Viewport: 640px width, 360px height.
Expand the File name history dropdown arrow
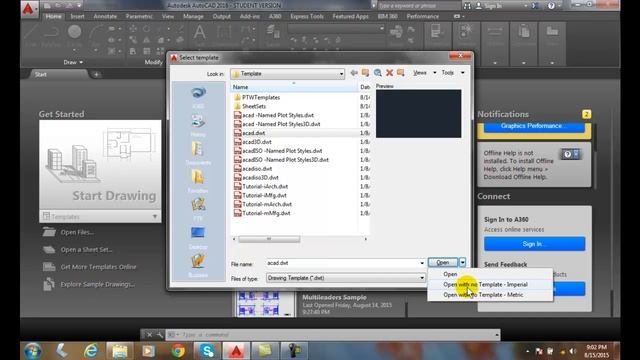point(422,263)
